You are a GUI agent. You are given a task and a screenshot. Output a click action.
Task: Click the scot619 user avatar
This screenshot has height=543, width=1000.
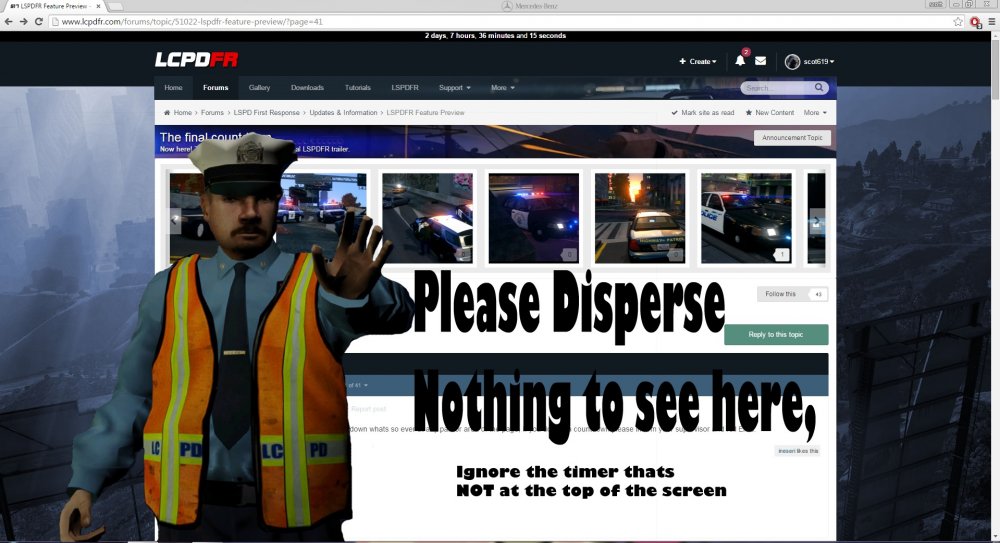click(x=792, y=61)
